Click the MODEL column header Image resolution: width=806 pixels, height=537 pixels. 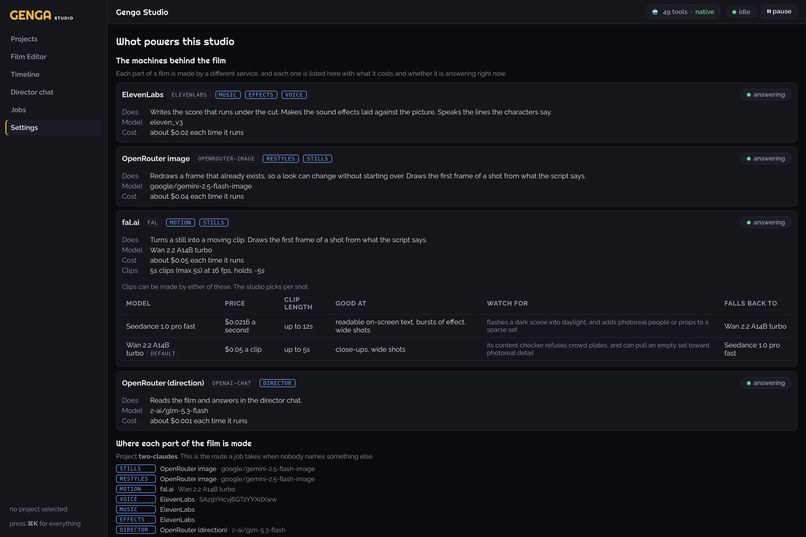[x=138, y=304]
